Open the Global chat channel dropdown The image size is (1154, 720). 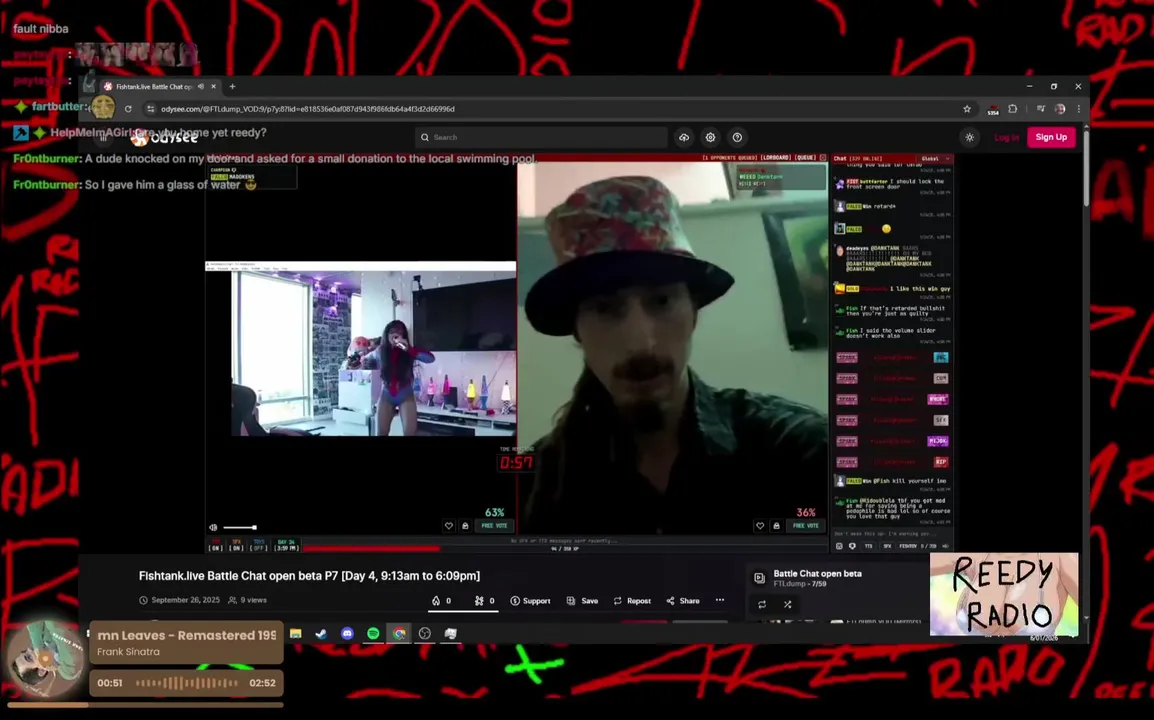(x=935, y=158)
